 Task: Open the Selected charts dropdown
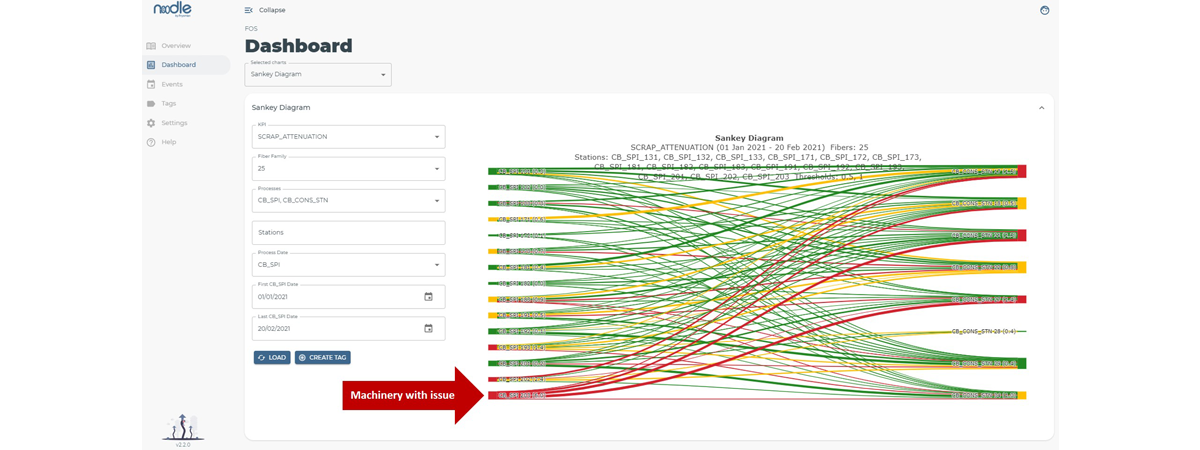click(318, 74)
